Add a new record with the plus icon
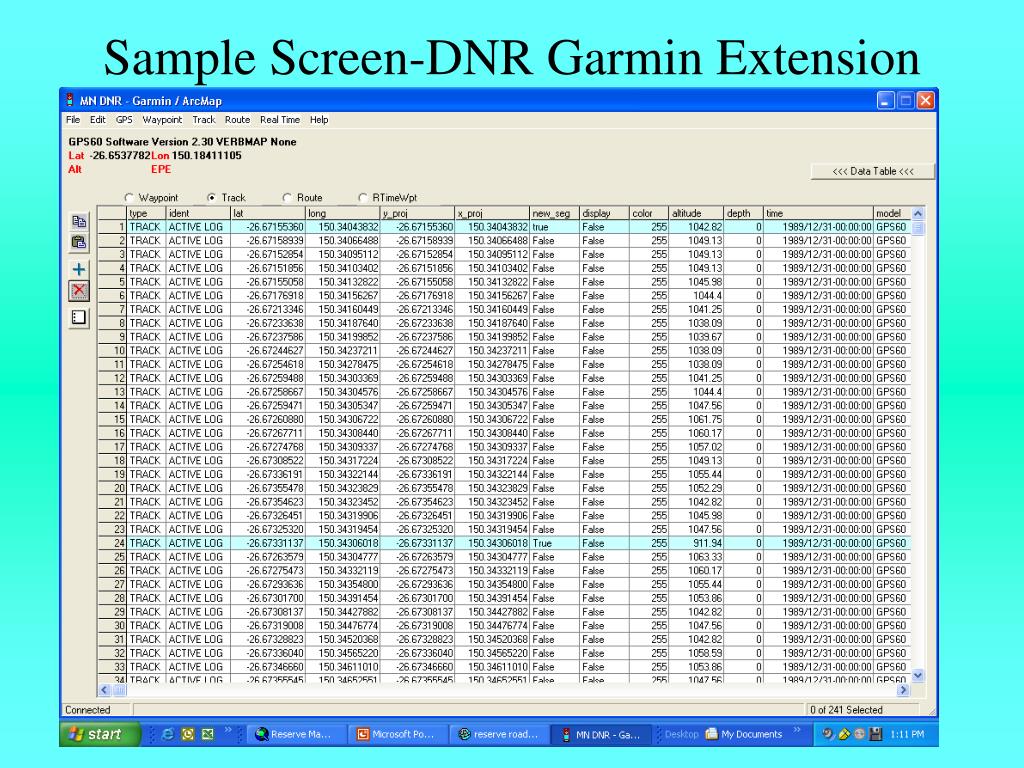The width and height of the screenshot is (1024, 768). point(79,269)
